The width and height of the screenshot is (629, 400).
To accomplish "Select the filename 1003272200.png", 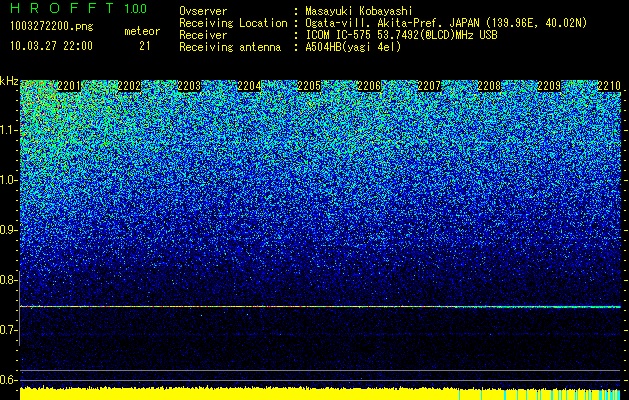I will (52, 27).
